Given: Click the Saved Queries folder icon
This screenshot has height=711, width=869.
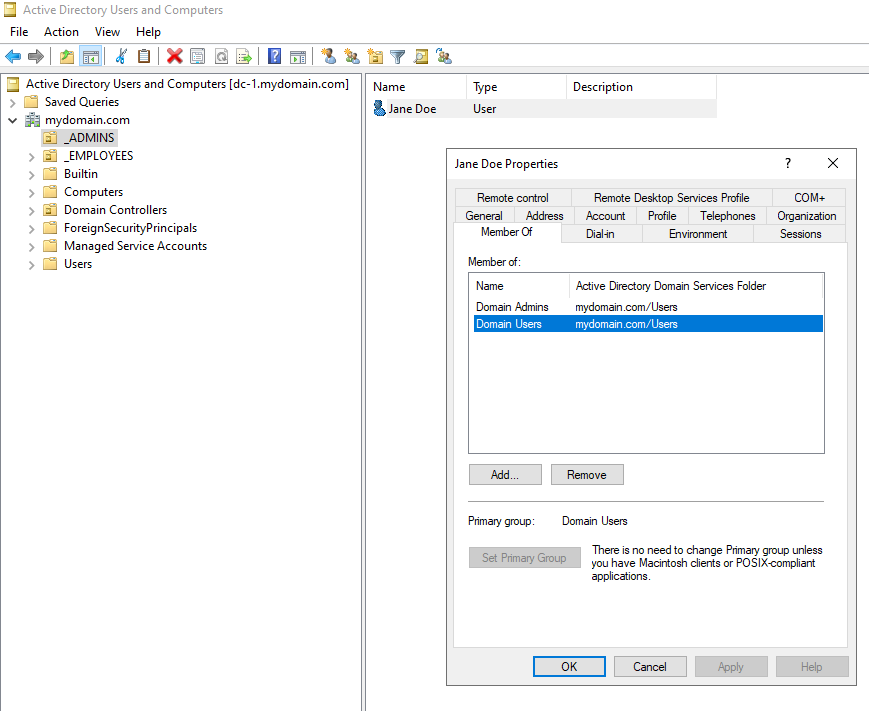Looking at the screenshot, I should click(x=31, y=102).
